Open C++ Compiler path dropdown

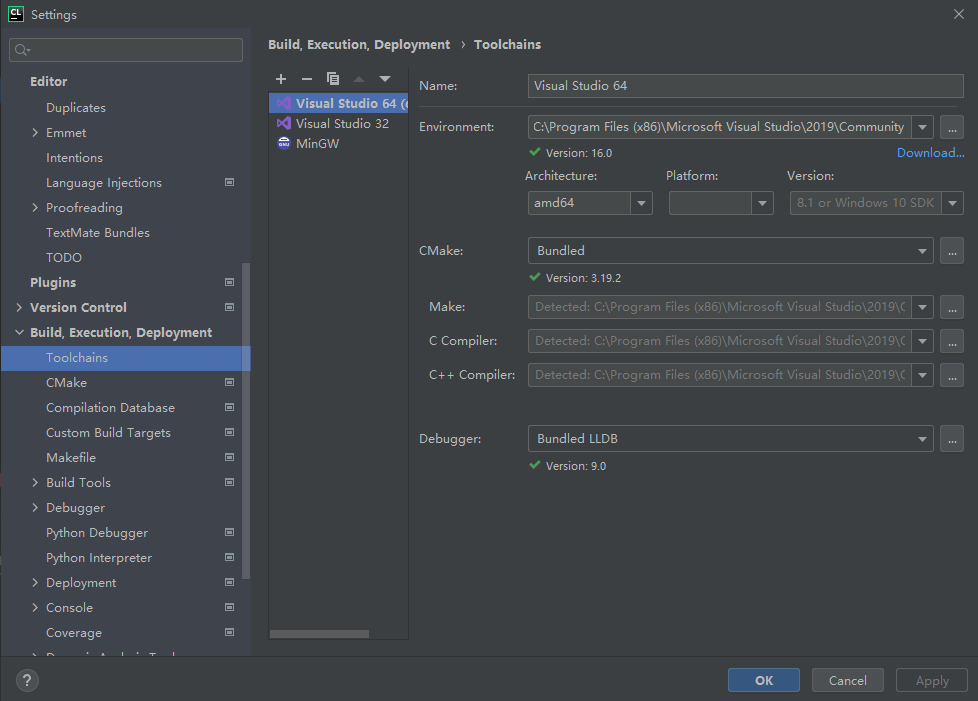point(922,375)
